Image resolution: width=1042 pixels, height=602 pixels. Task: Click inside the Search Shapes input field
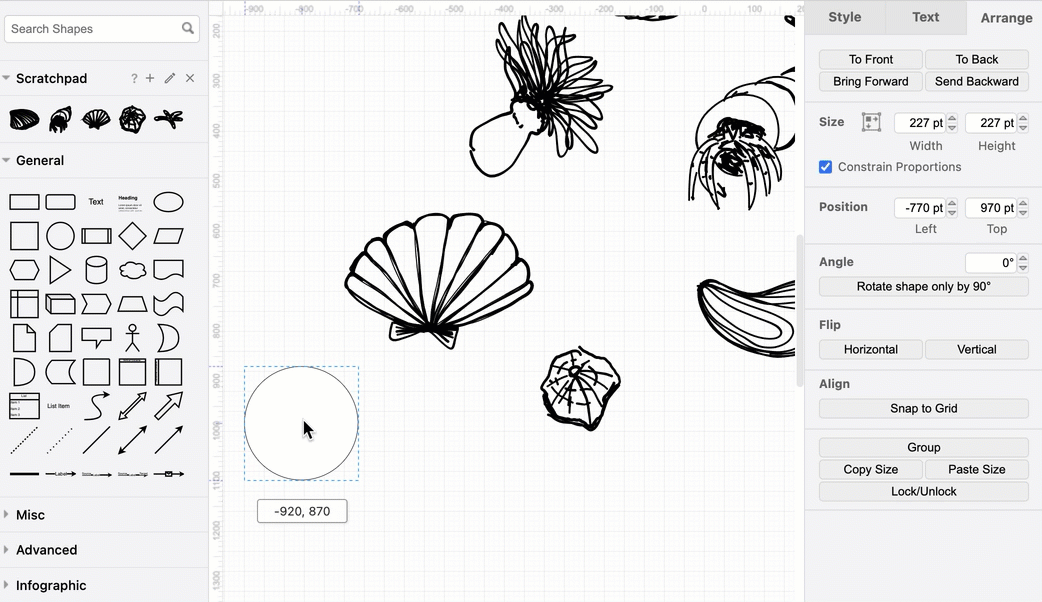(x=90, y=28)
